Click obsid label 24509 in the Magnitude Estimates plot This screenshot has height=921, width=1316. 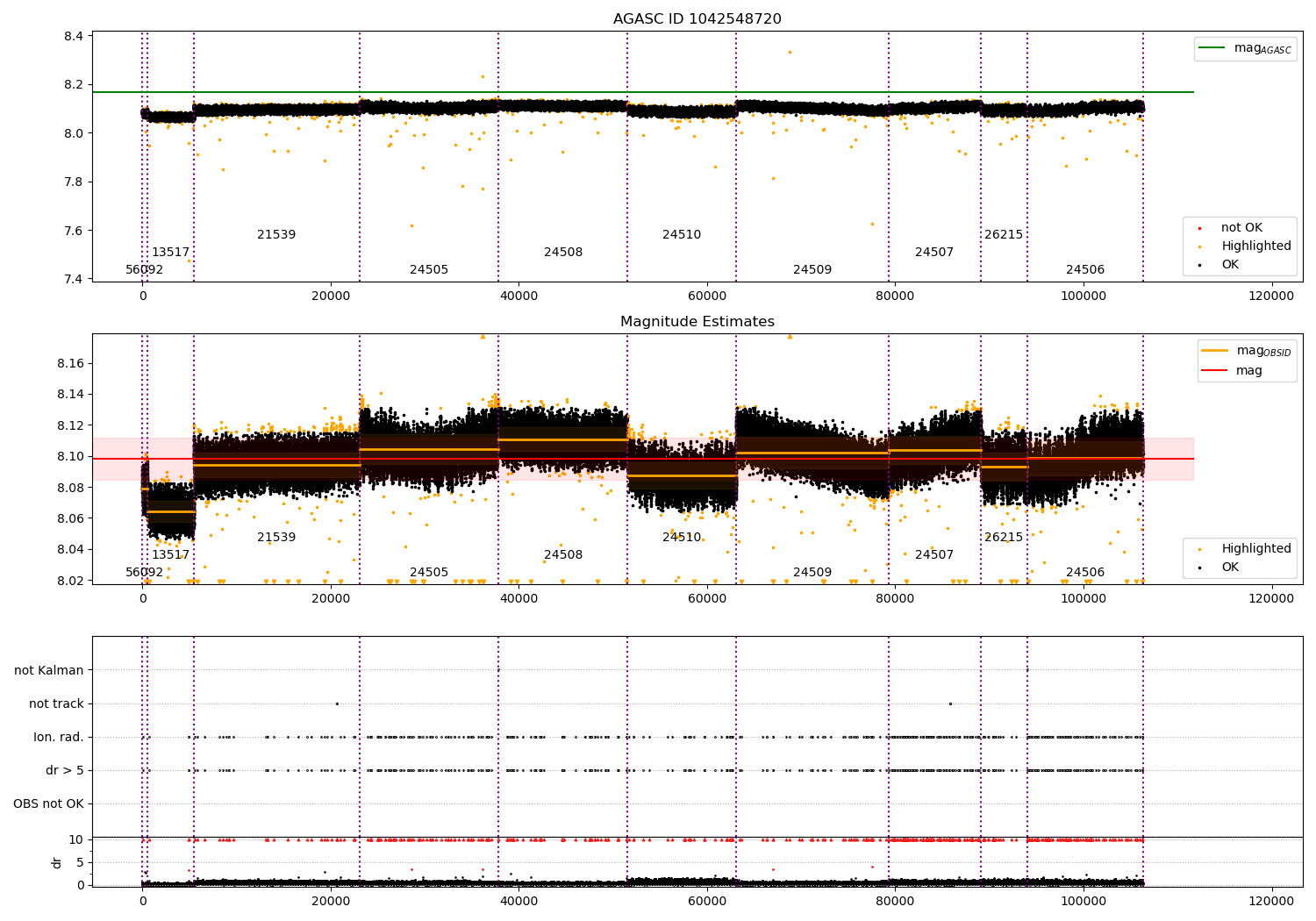point(812,573)
